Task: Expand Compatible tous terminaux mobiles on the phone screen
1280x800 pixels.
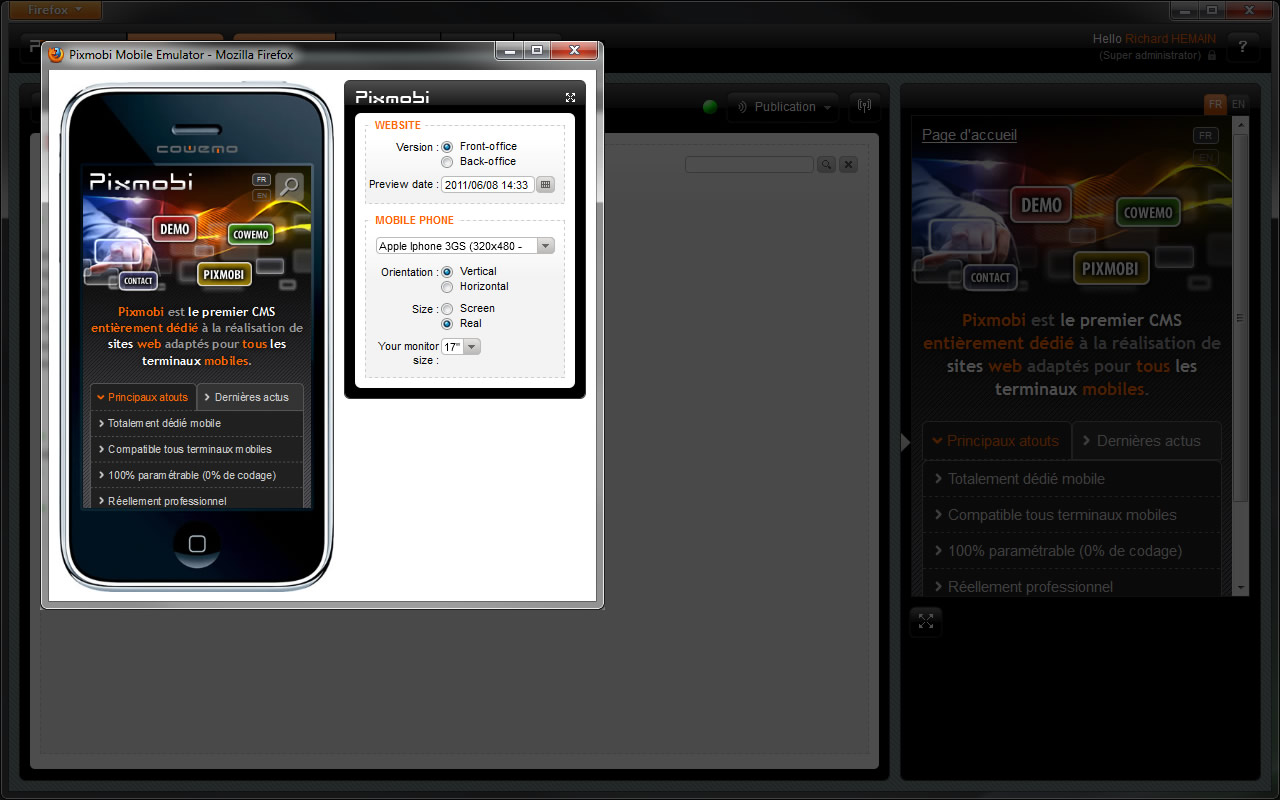Action: [x=196, y=449]
